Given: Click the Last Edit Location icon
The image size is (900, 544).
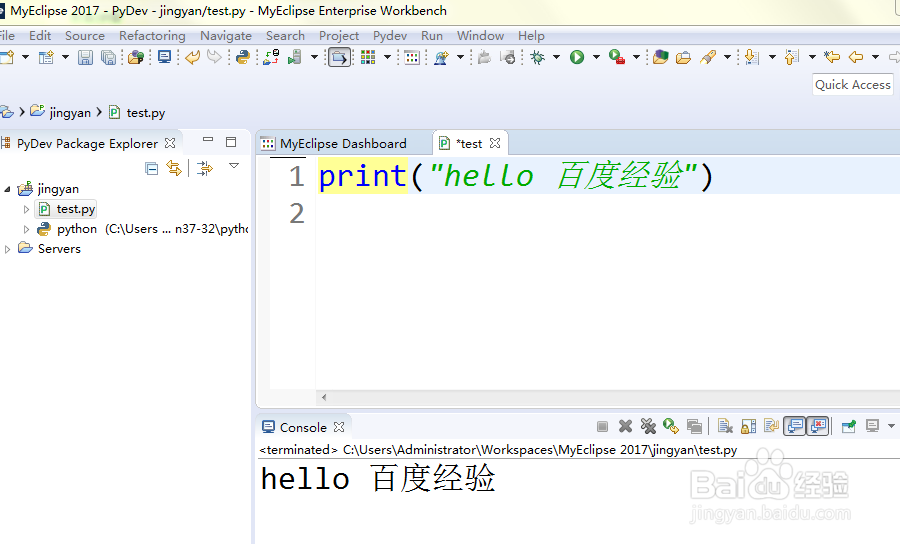Looking at the screenshot, I should tap(832, 57).
